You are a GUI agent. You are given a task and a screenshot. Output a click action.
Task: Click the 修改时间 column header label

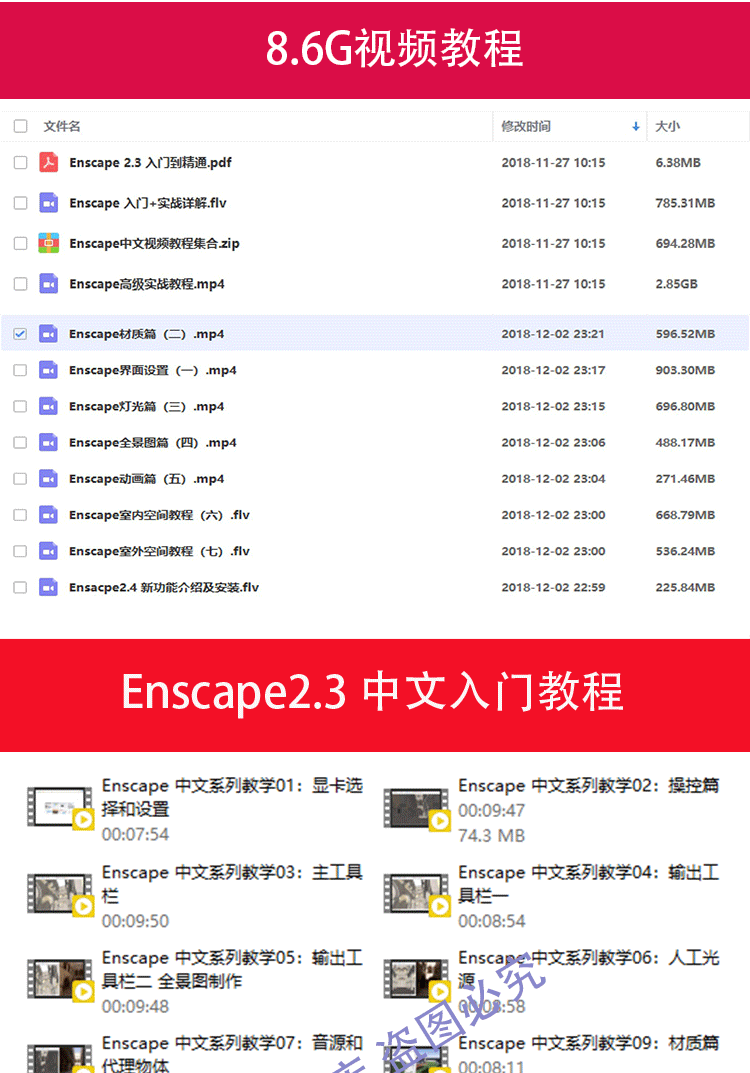(526, 126)
